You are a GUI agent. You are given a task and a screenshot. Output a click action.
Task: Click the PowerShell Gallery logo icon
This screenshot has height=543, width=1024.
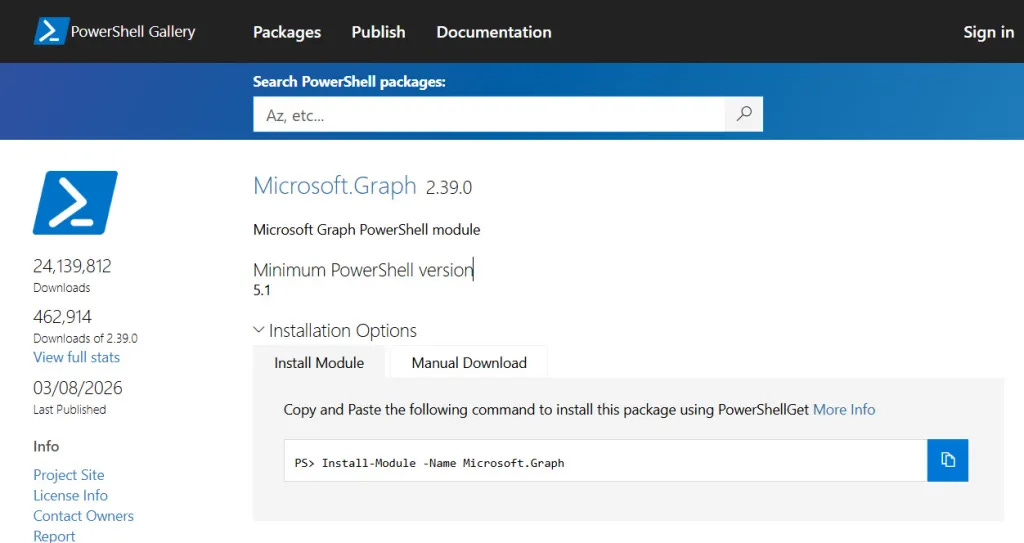51,31
